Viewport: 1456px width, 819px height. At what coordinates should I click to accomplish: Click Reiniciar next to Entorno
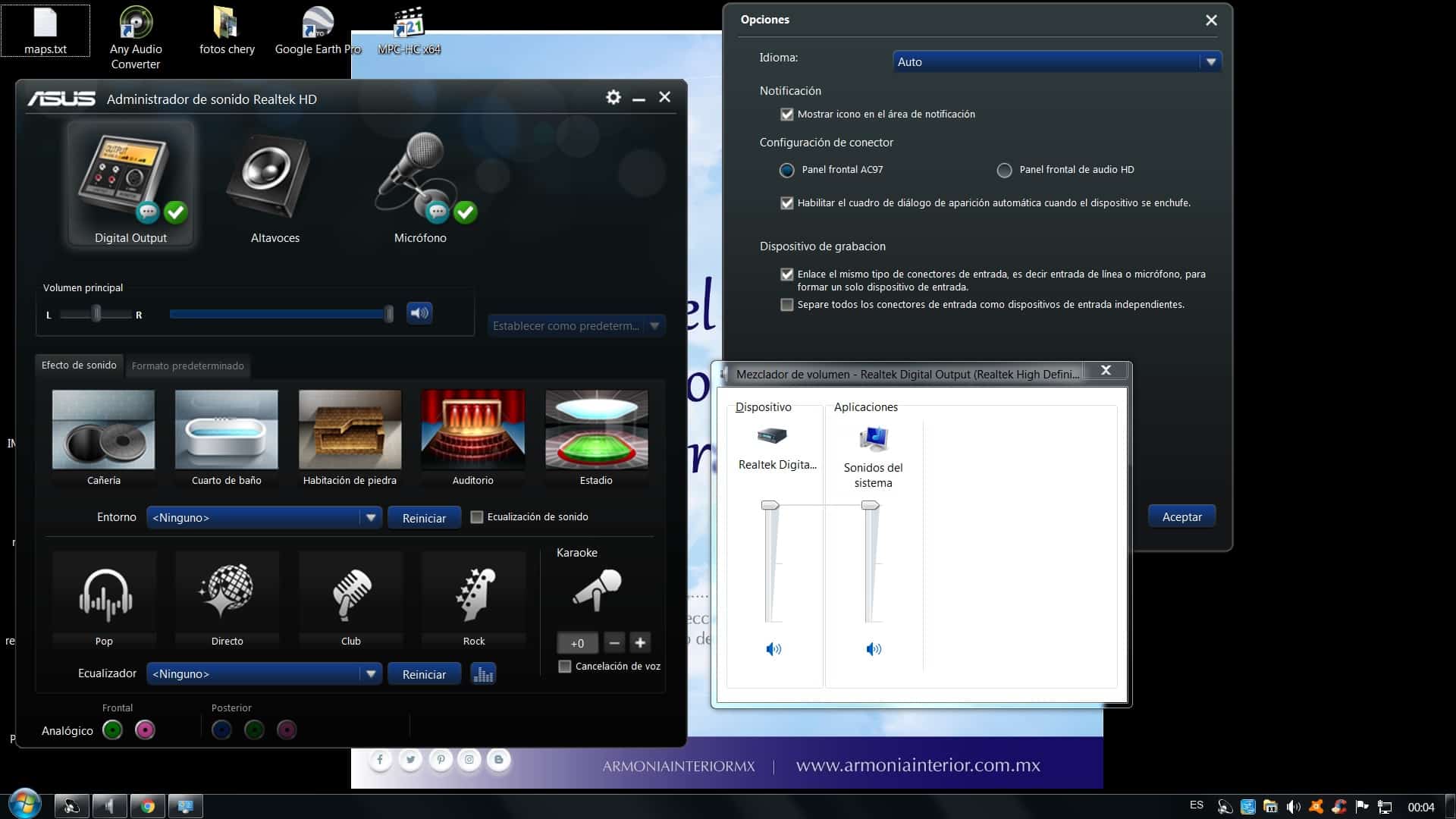click(x=424, y=518)
